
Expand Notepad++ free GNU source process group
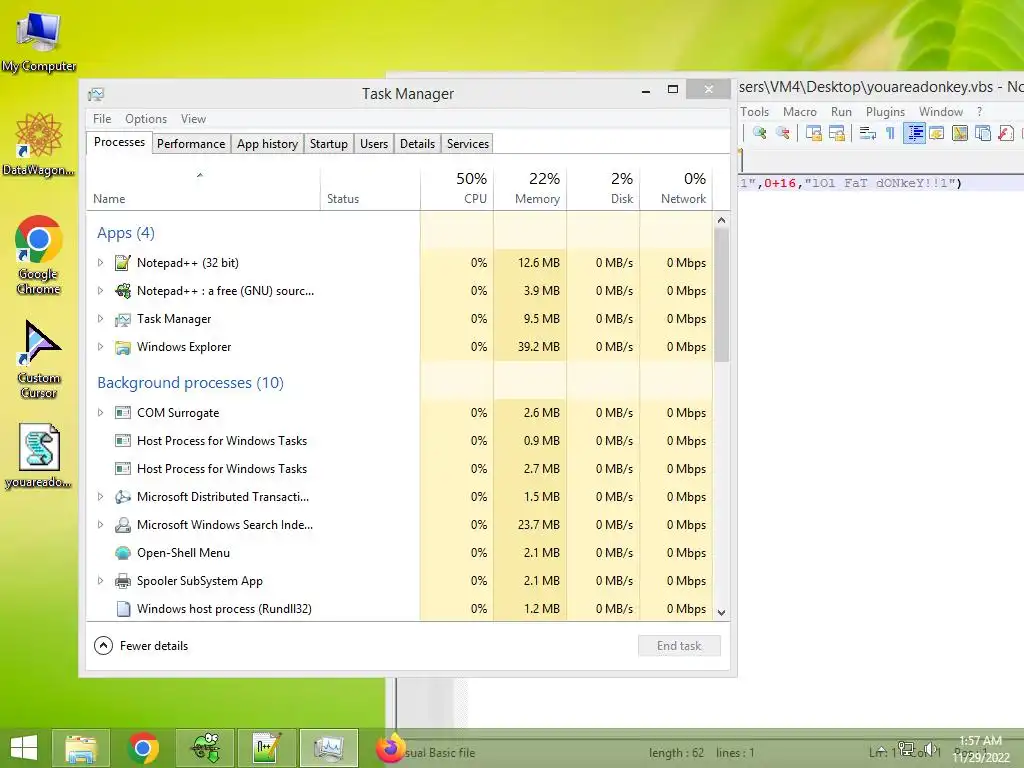pos(100,291)
